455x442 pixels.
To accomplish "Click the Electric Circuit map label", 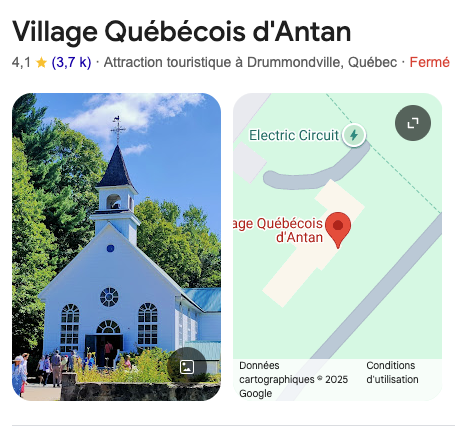I will [x=294, y=135].
